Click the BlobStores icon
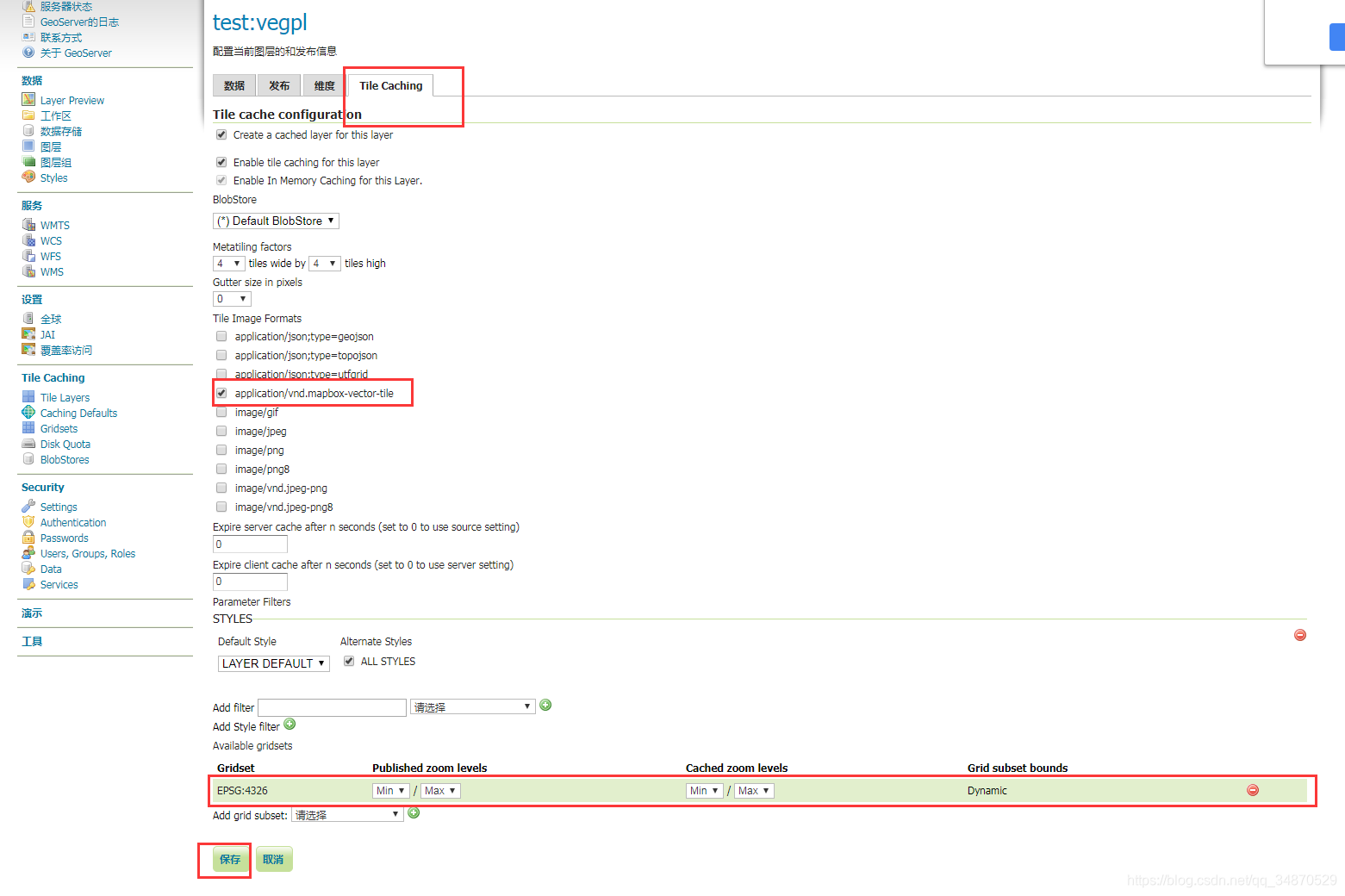Screen dimensions: 1345x896 (x=28, y=459)
